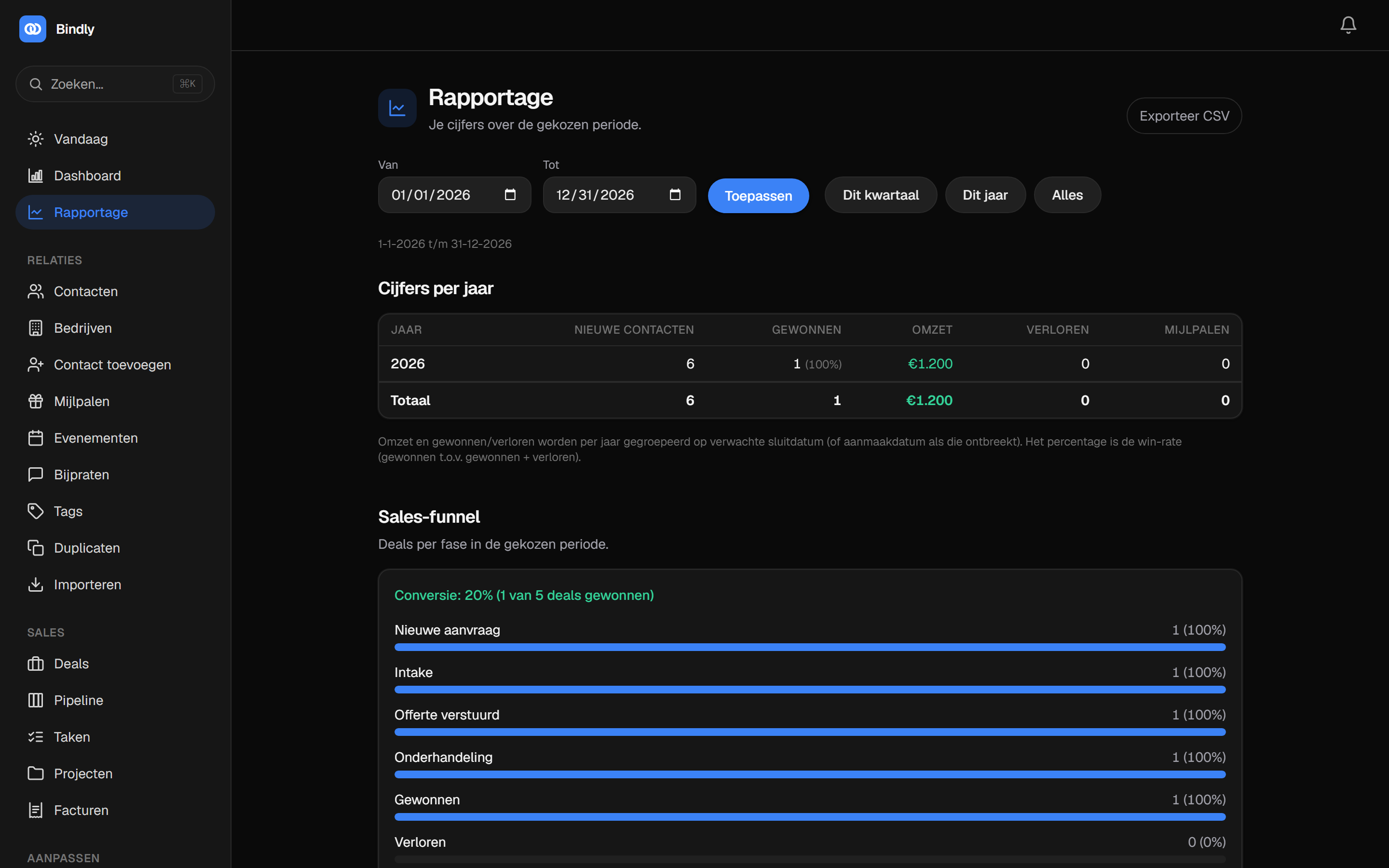Select the Dit jaar preset
1389x868 pixels.
pyautogui.click(x=985, y=195)
